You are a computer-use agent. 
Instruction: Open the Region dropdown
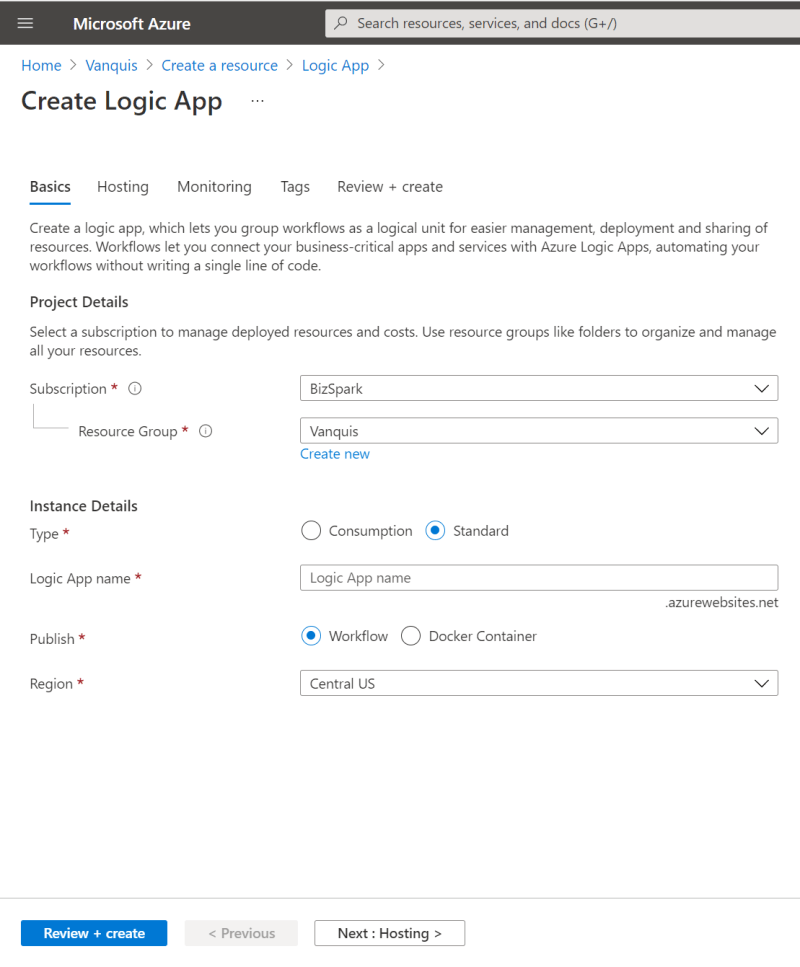coord(538,683)
